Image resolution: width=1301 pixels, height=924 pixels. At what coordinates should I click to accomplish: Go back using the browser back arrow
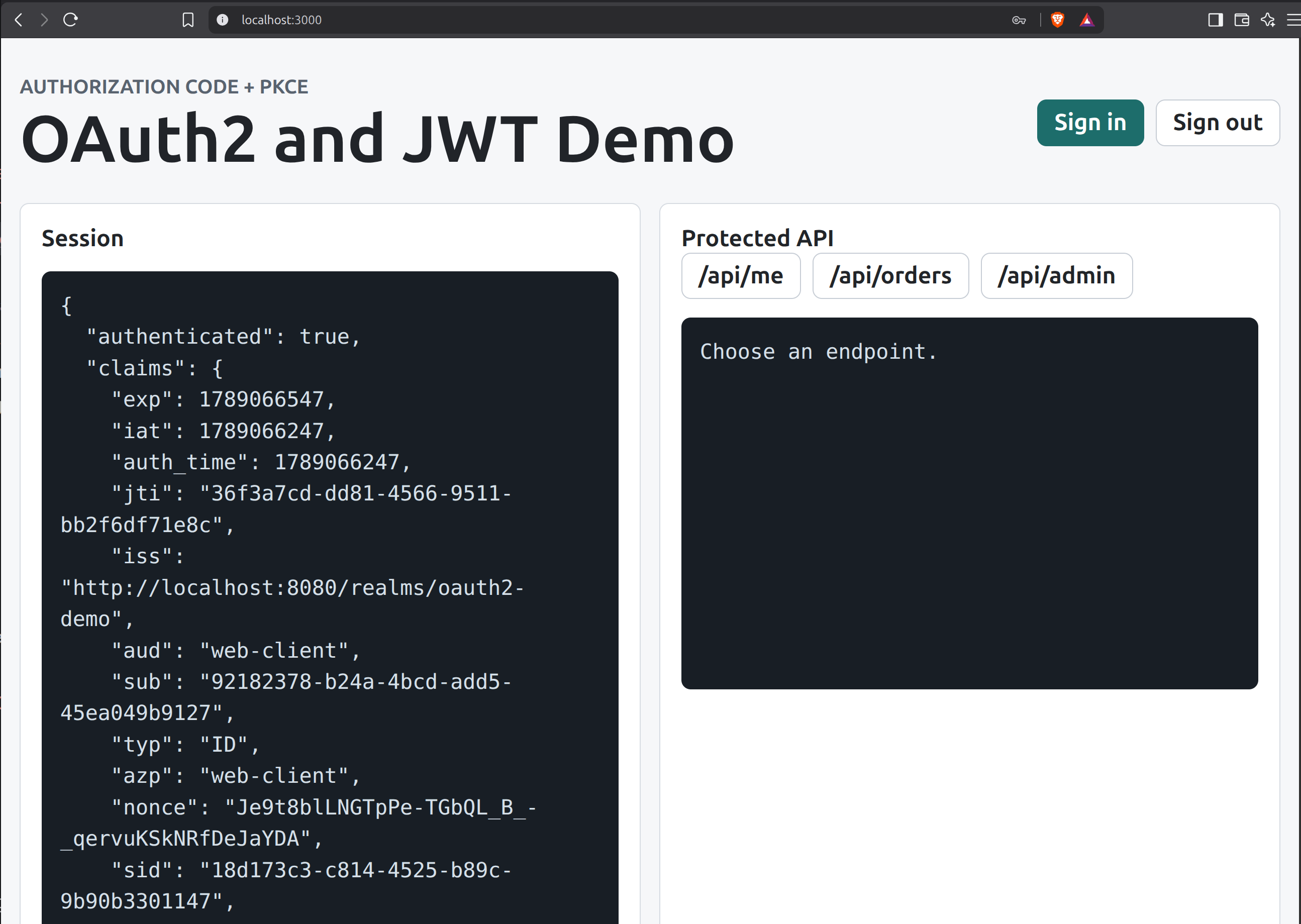pos(19,20)
